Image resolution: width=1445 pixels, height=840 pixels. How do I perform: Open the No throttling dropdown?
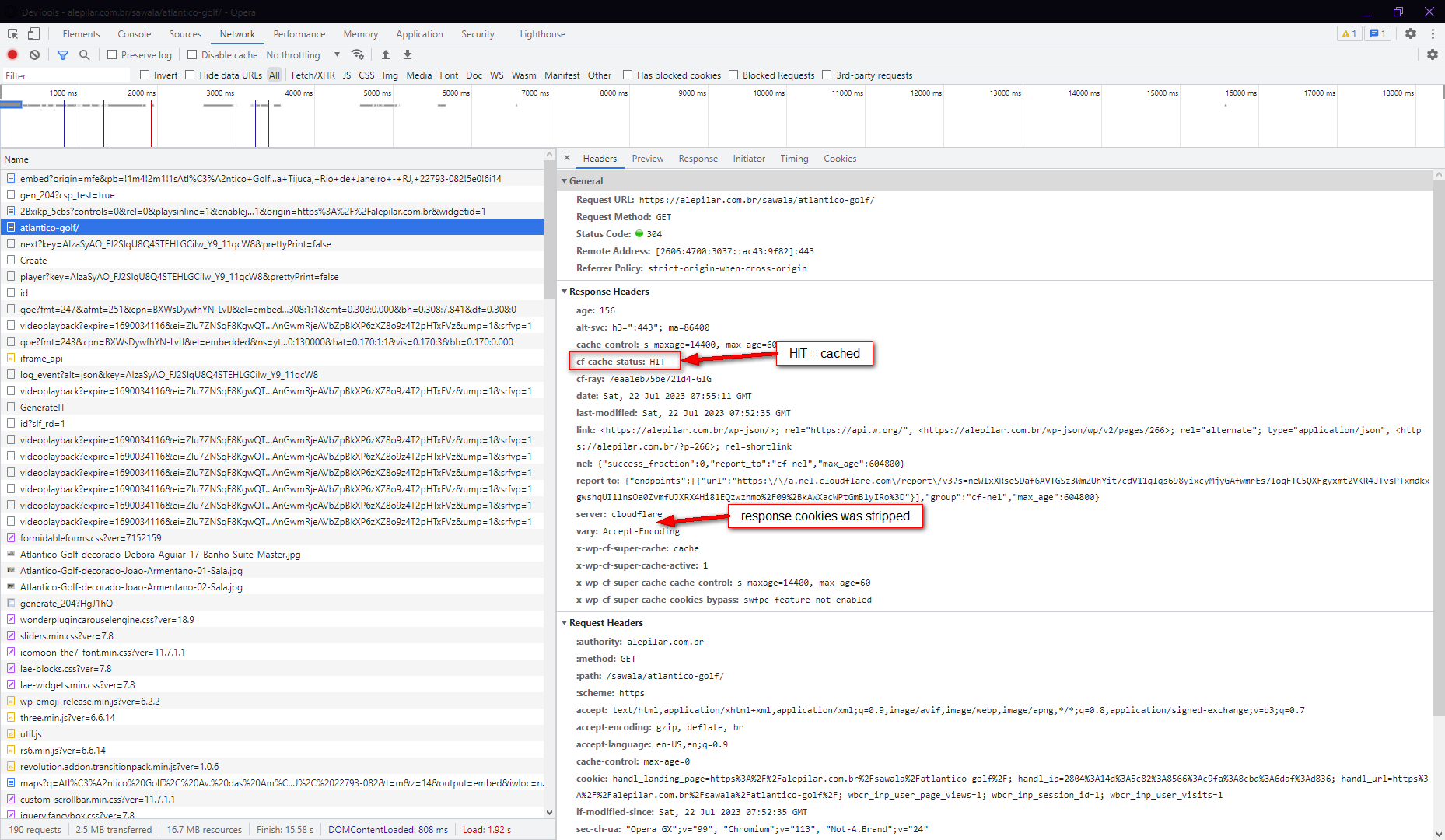(x=303, y=54)
